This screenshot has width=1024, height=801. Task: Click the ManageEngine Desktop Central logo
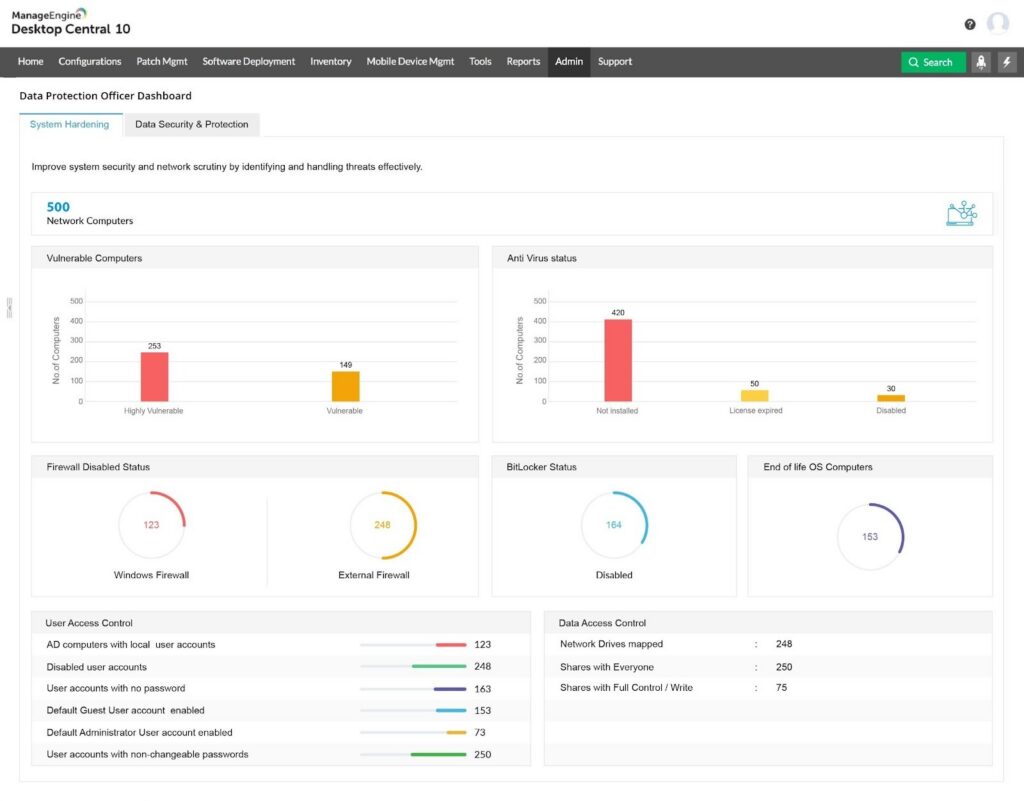click(70, 22)
